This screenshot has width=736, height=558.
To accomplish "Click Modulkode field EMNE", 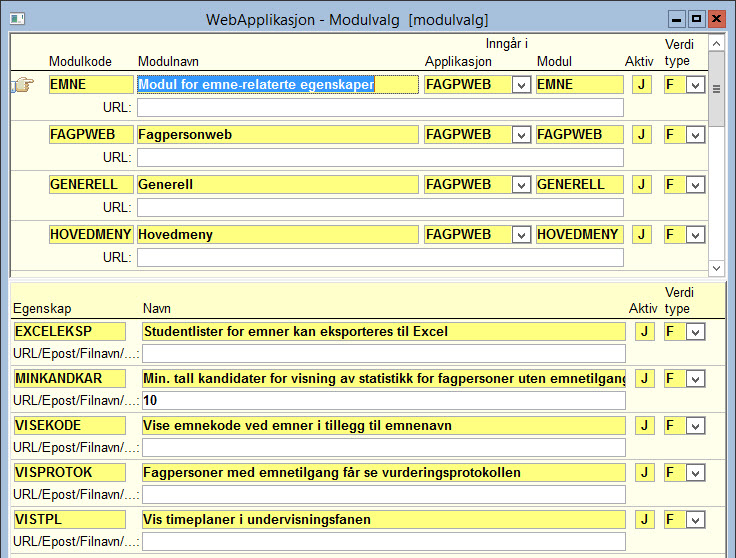I will pos(91,85).
